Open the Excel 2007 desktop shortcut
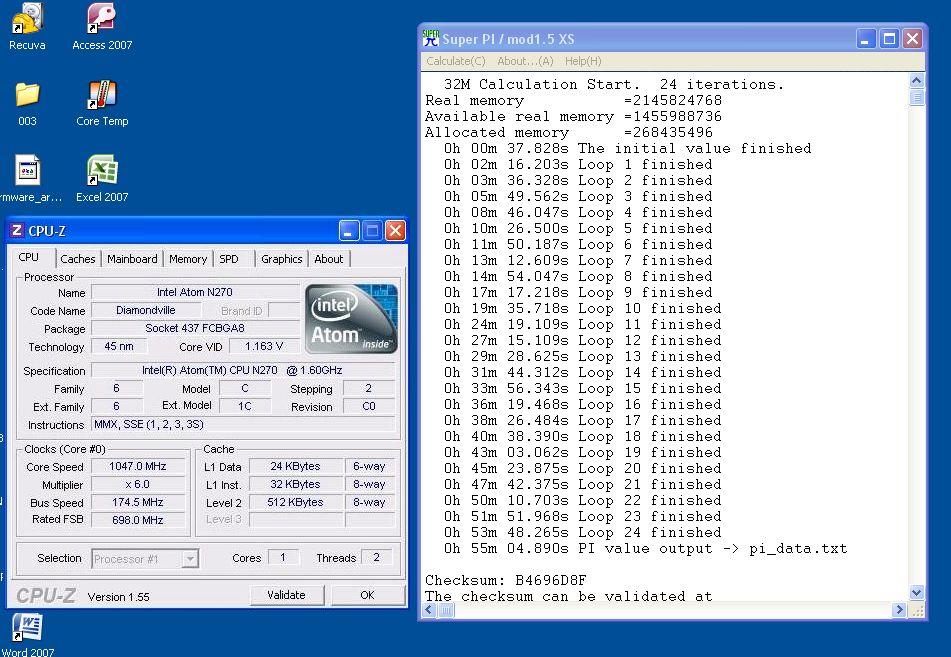 [102, 179]
